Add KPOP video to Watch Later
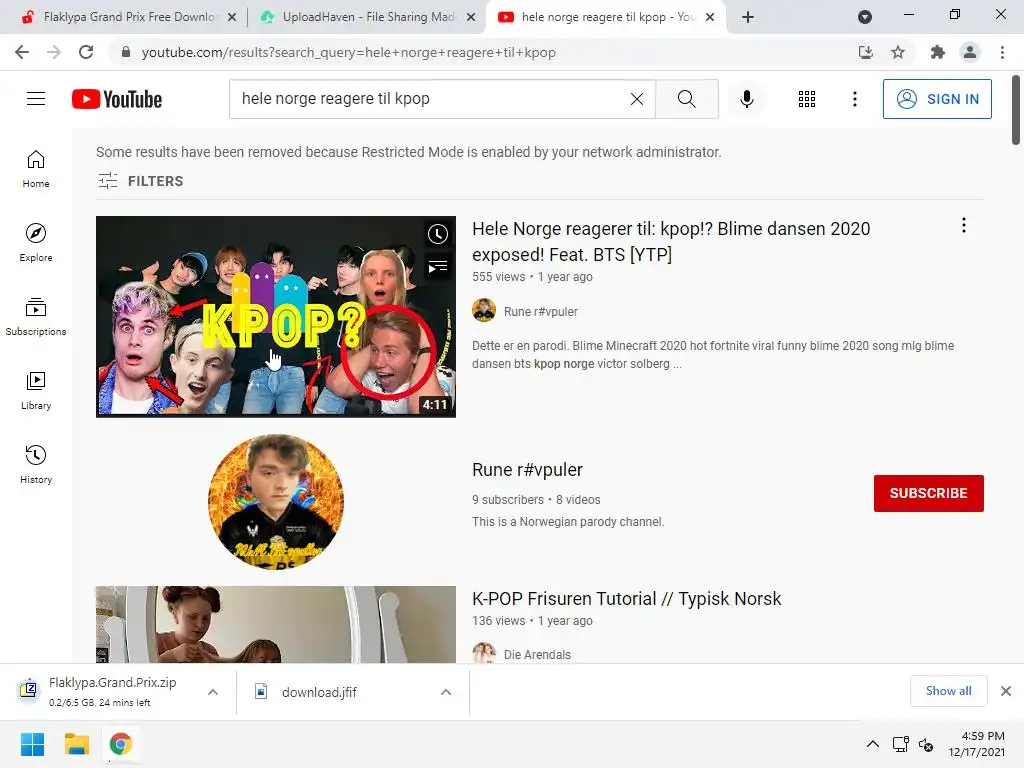Image resolution: width=1024 pixels, height=768 pixels. click(438, 234)
